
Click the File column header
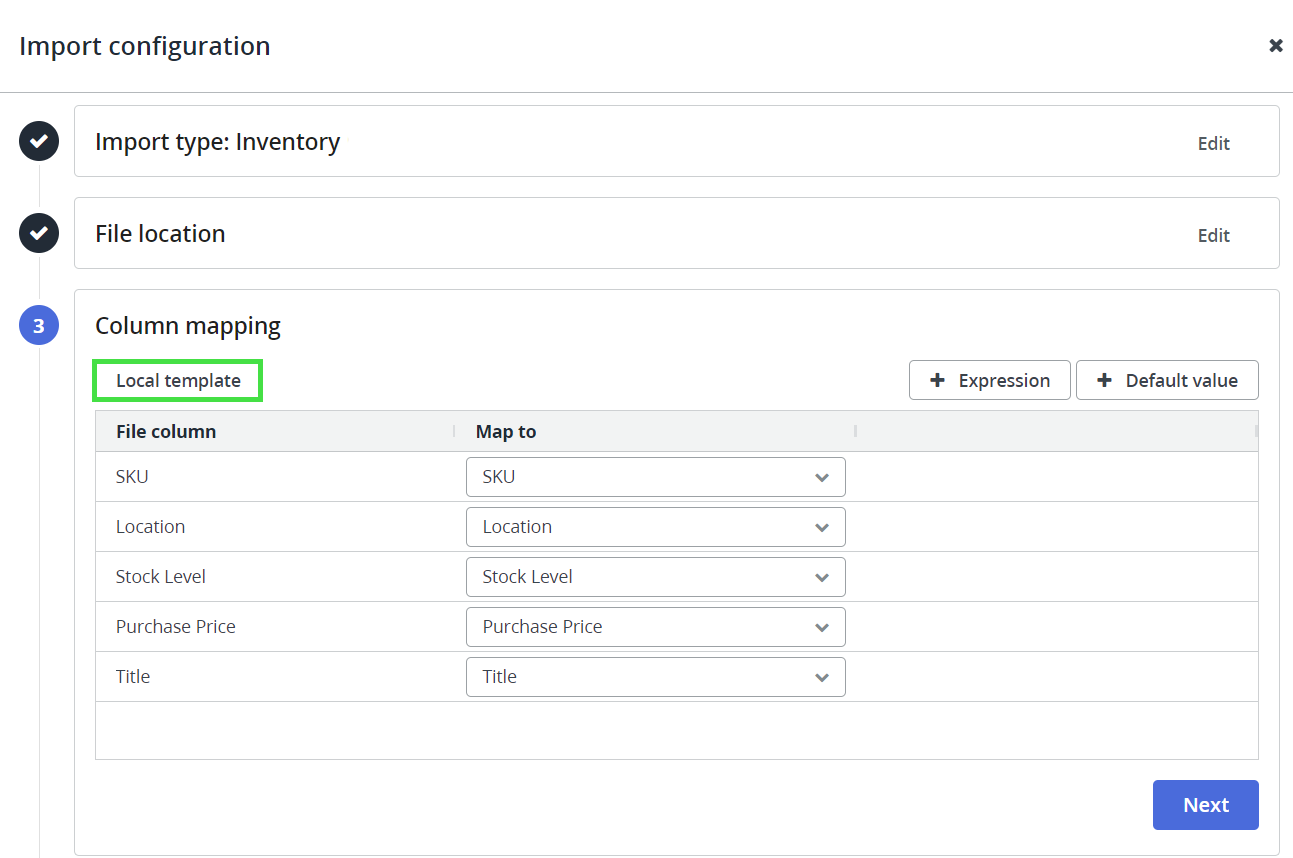(x=166, y=432)
